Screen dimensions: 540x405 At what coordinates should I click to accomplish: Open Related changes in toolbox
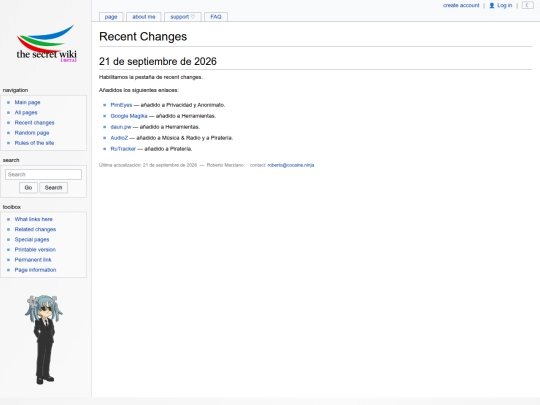pos(35,229)
